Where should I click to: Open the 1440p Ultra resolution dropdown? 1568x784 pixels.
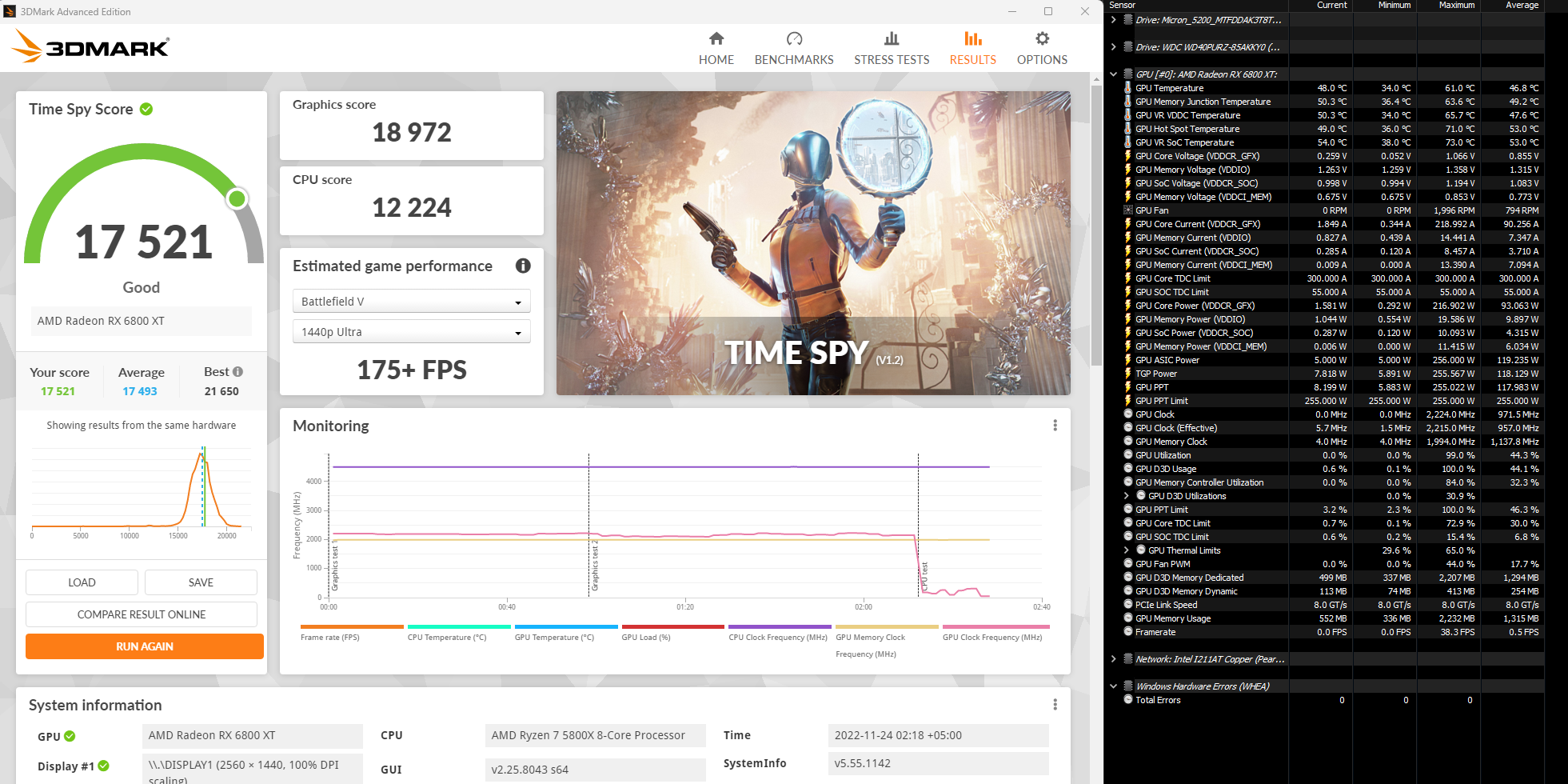tap(412, 332)
